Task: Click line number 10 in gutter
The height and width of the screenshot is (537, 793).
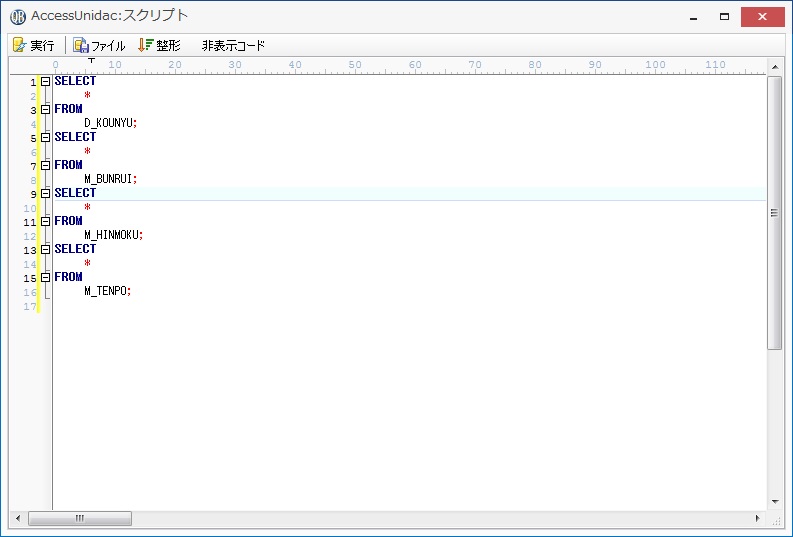Action: click(x=30, y=208)
